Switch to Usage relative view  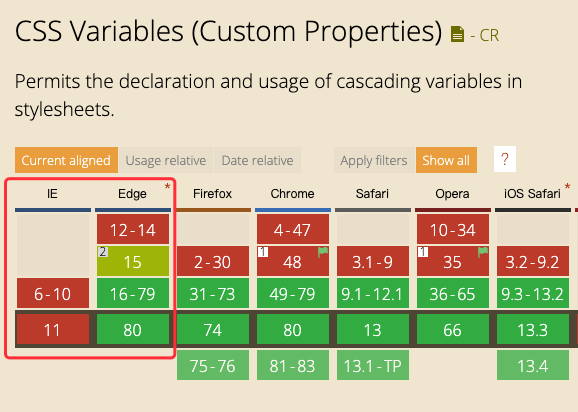tap(166, 160)
